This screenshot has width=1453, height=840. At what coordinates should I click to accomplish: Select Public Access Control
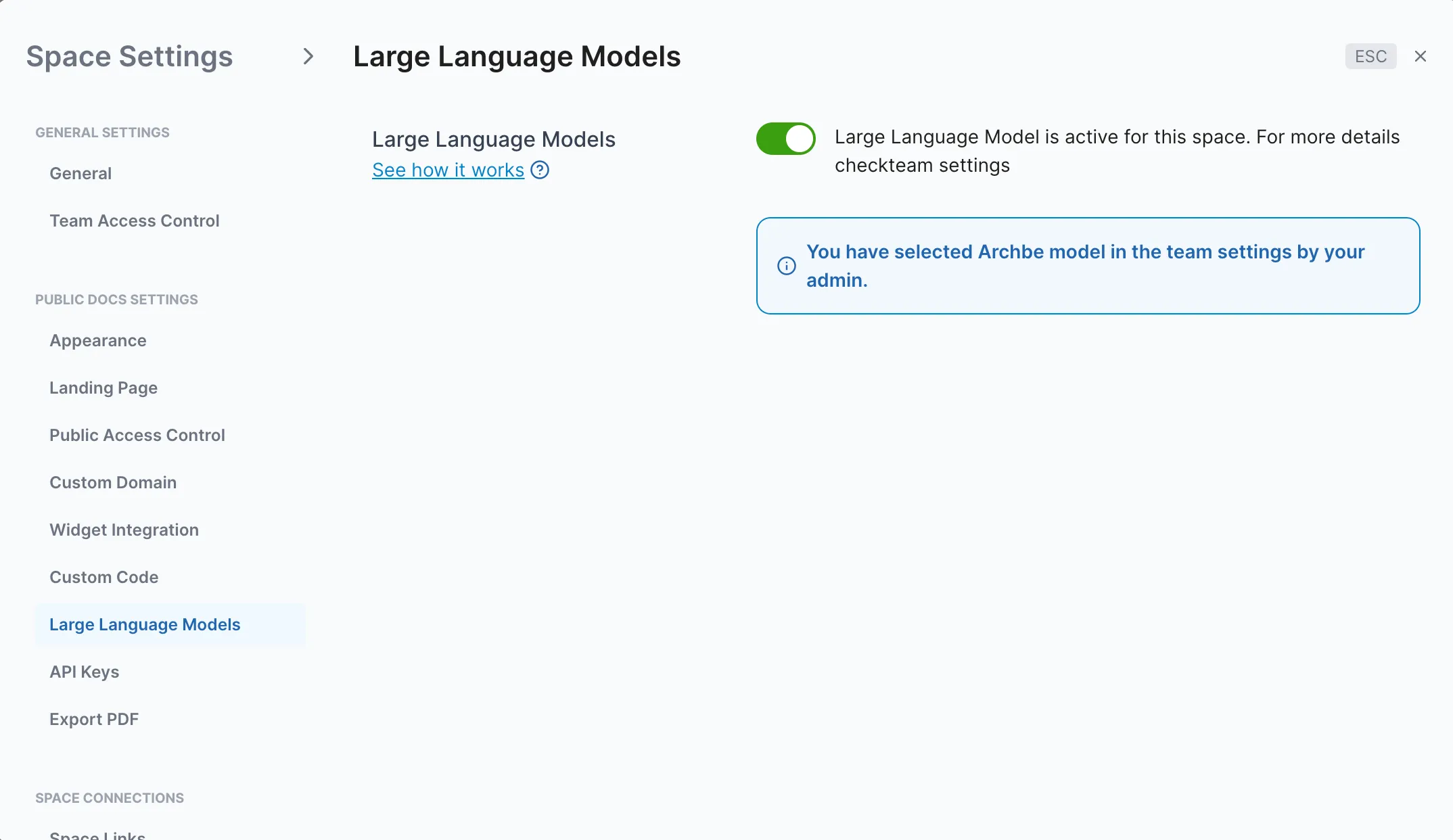[137, 435]
